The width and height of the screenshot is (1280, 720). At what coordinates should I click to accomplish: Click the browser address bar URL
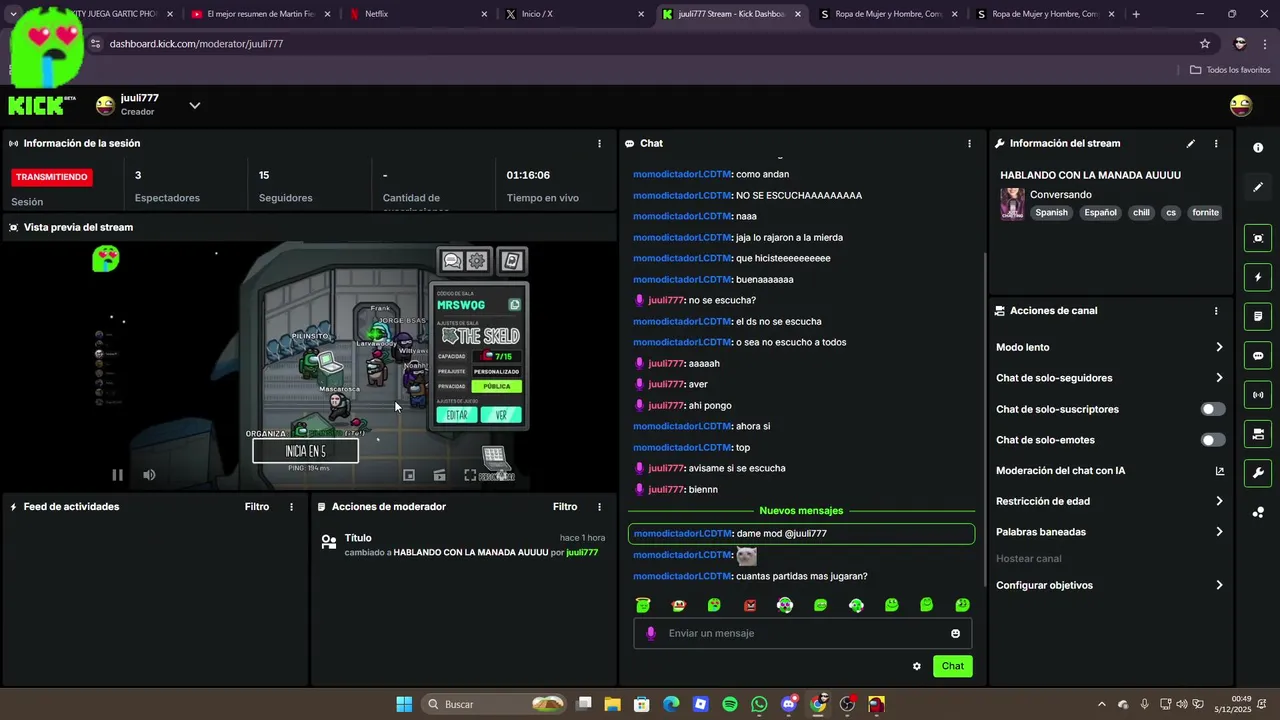(196, 44)
